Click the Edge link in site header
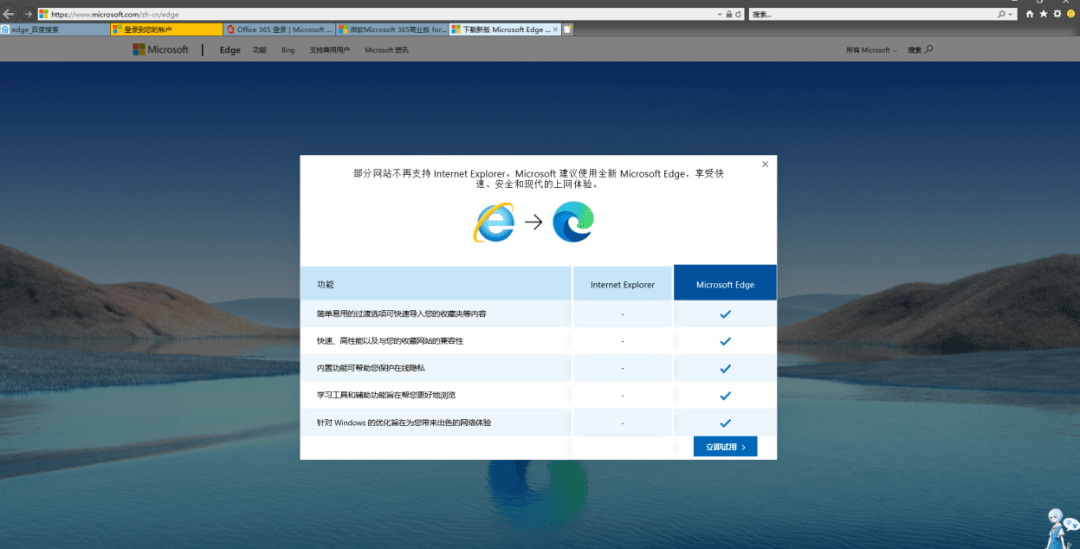Screen dimensions: 1080x549 tap(230, 50)
